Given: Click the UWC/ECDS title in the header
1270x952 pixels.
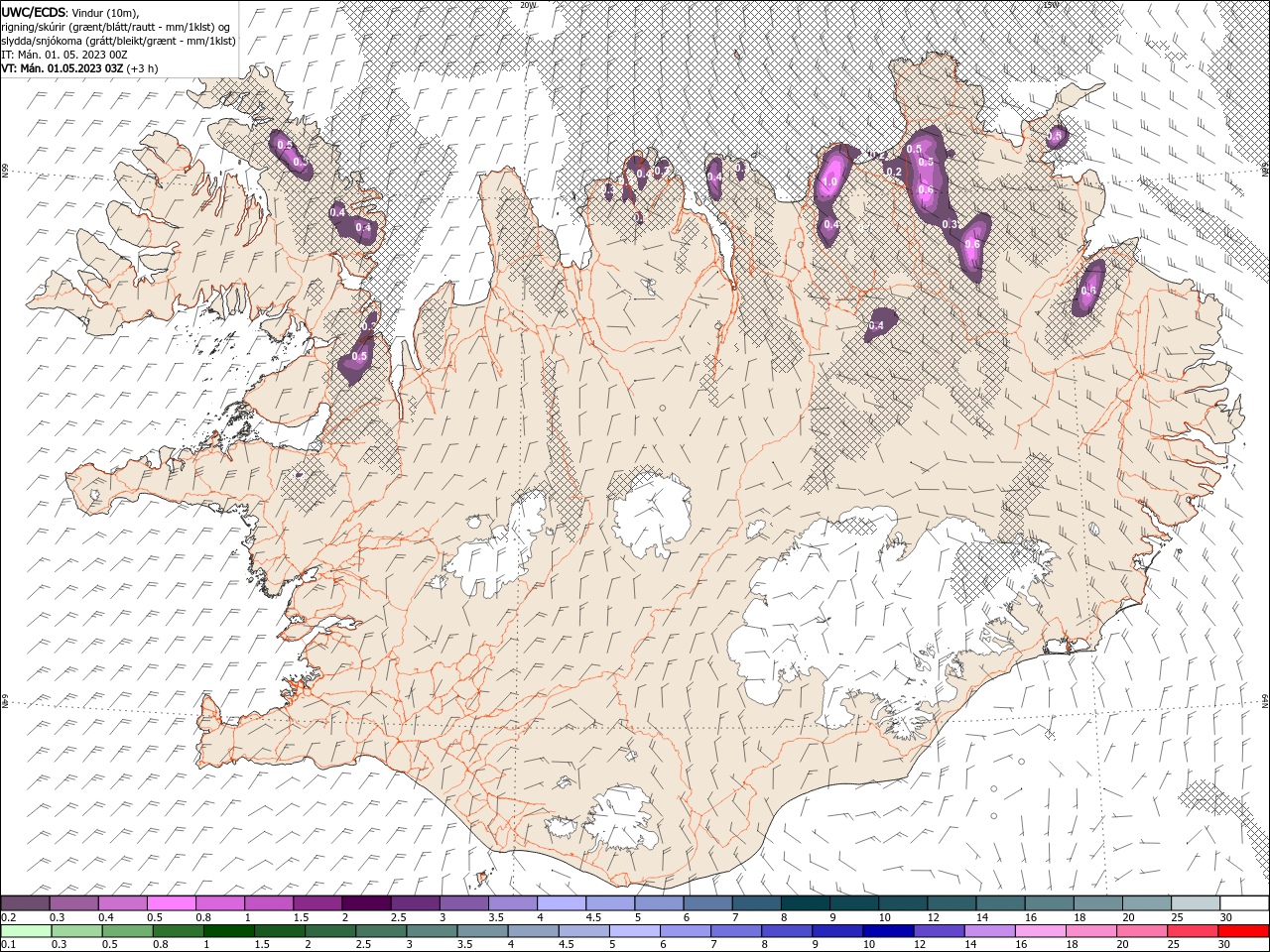Looking at the screenshot, I should coord(34,12).
